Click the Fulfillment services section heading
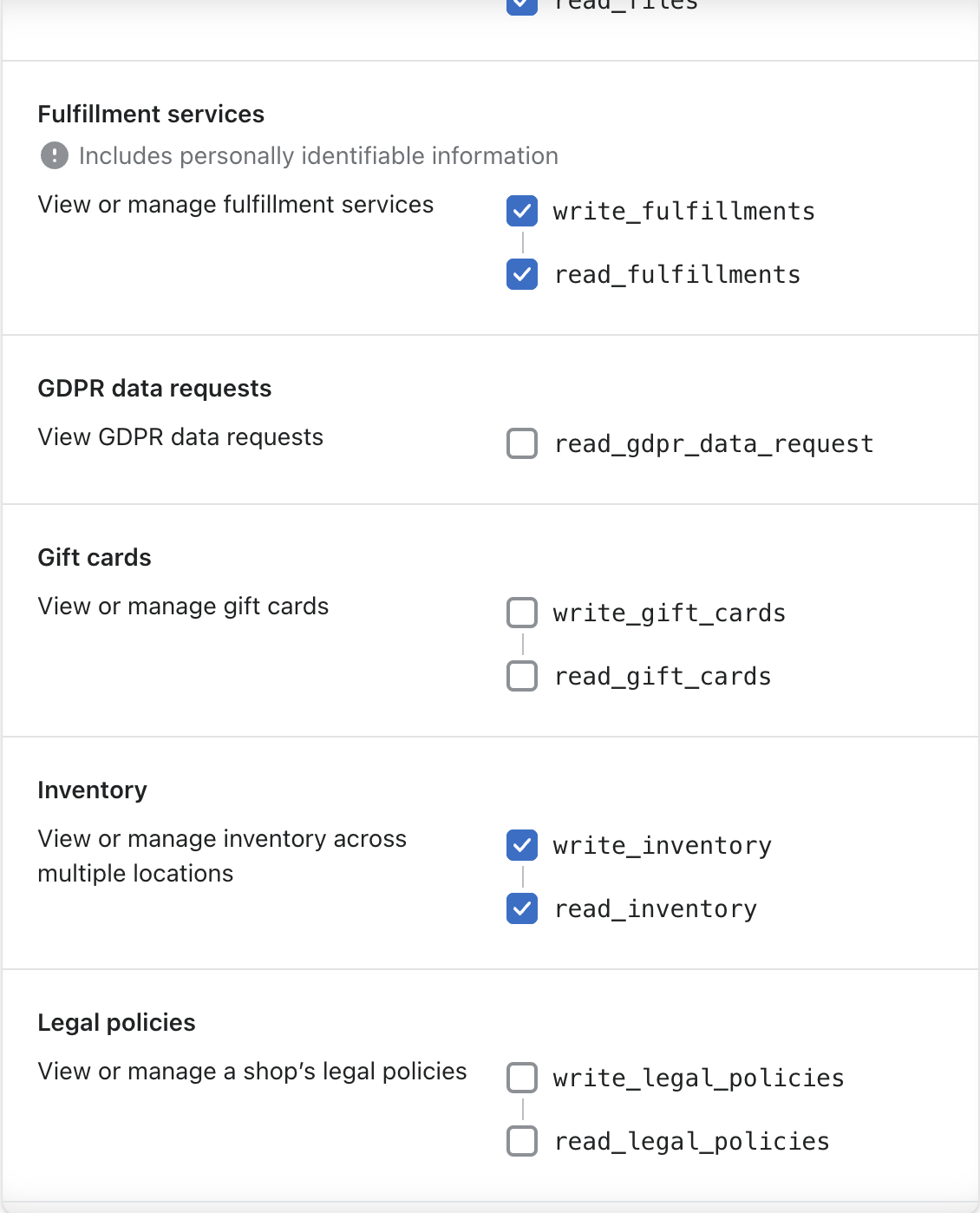This screenshot has height=1213, width=980. tap(151, 115)
